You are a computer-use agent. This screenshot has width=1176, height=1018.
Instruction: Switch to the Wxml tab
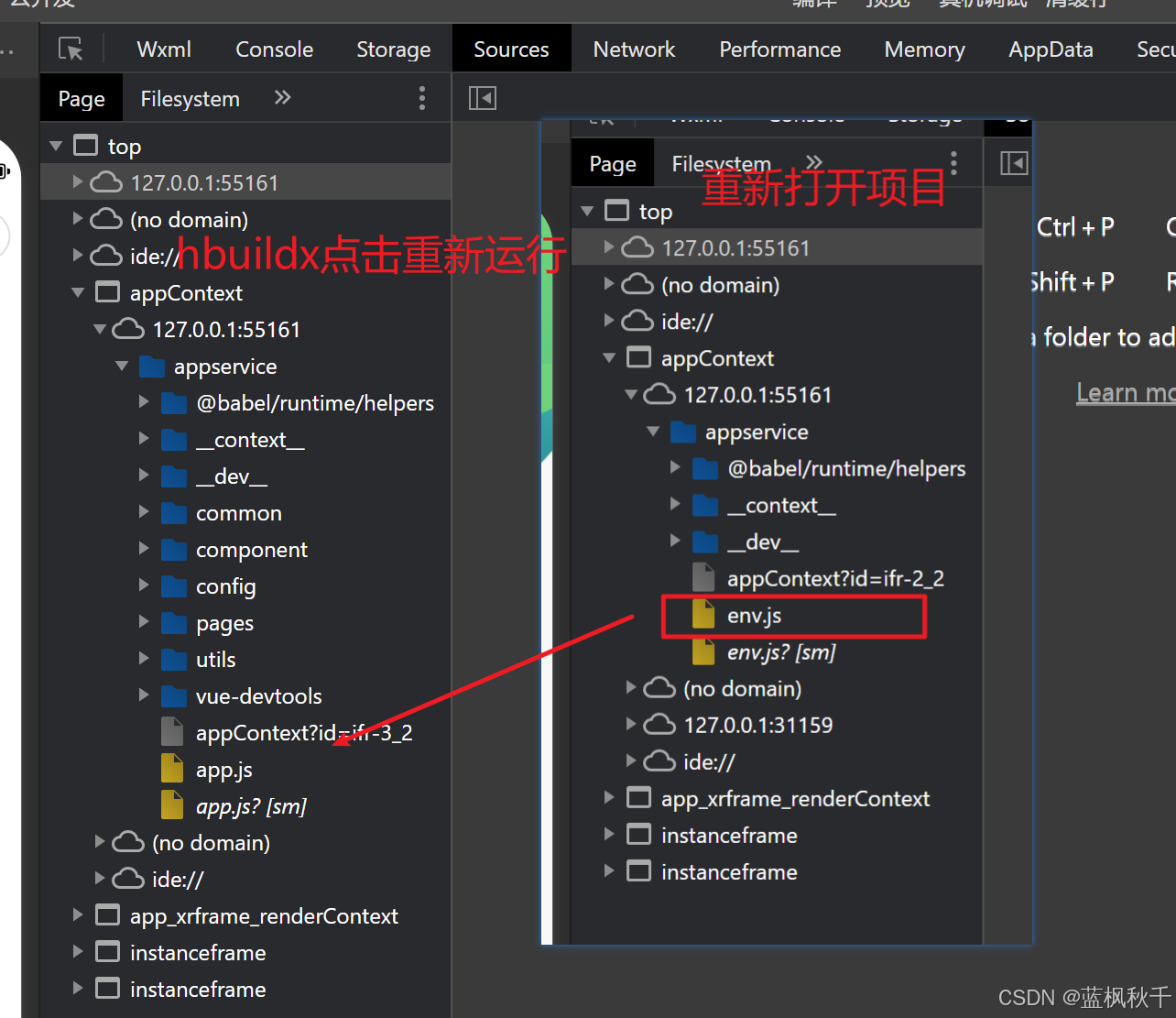click(164, 49)
